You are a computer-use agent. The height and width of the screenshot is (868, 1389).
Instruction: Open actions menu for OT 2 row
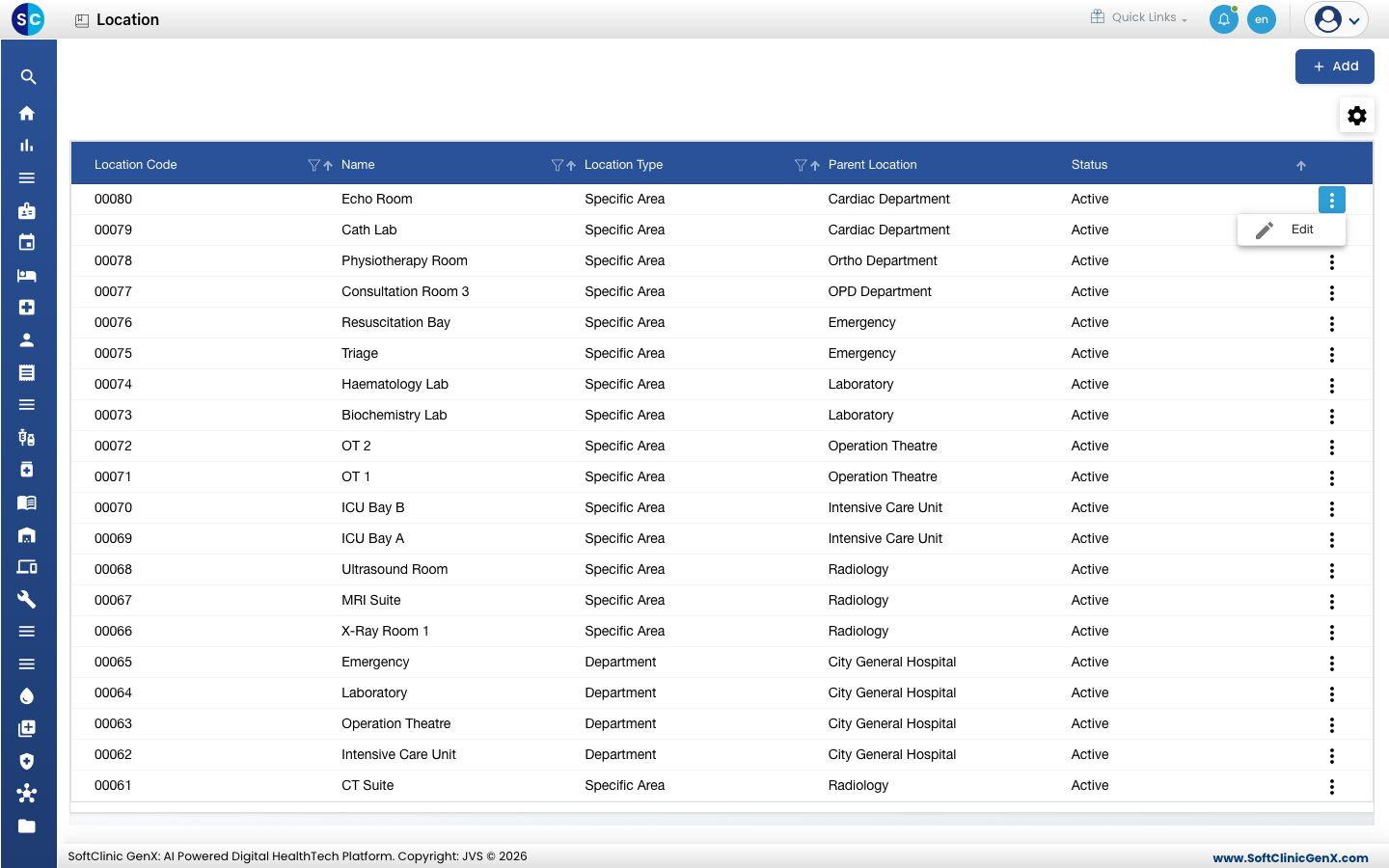click(x=1332, y=448)
